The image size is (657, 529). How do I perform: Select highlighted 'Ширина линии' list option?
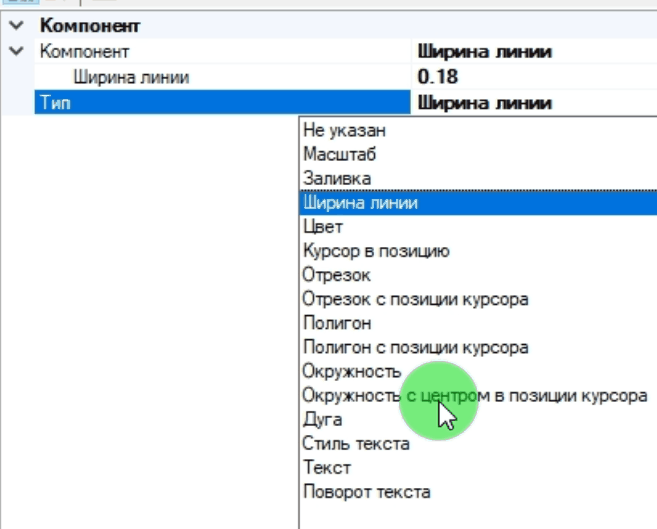(x=360, y=203)
